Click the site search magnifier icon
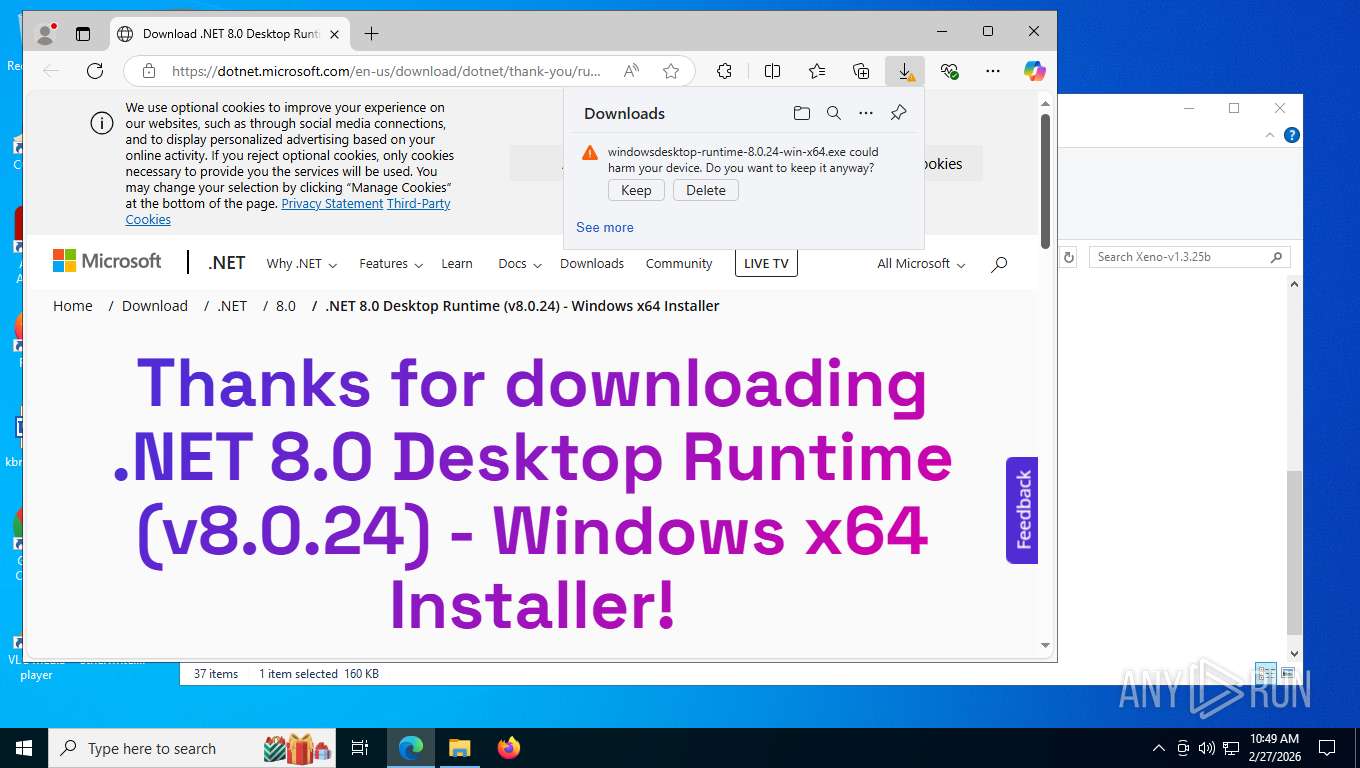This screenshot has width=1360, height=768. (x=999, y=264)
